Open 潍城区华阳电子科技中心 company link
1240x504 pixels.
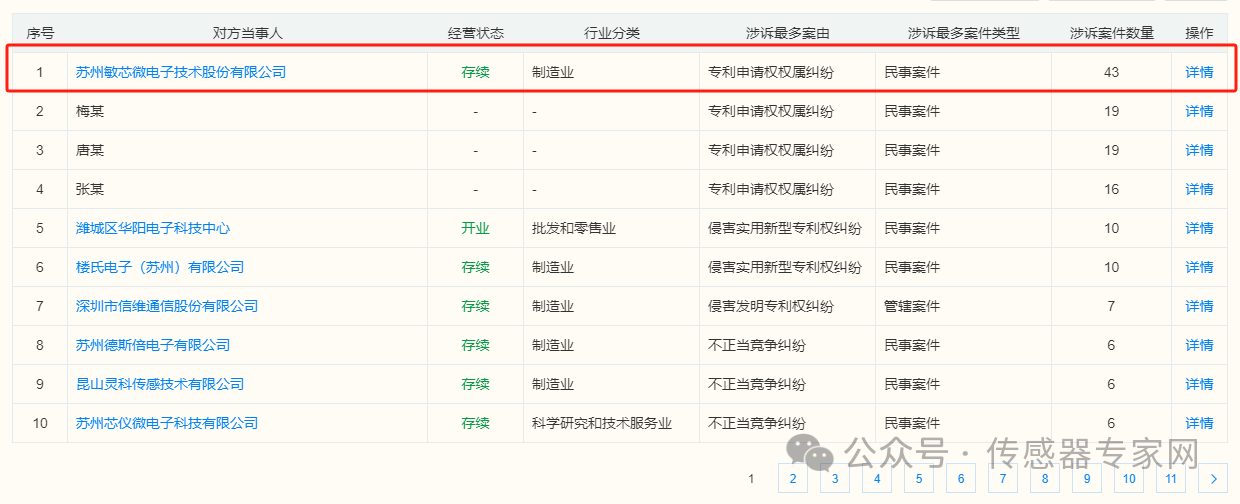pyautogui.click(x=153, y=228)
